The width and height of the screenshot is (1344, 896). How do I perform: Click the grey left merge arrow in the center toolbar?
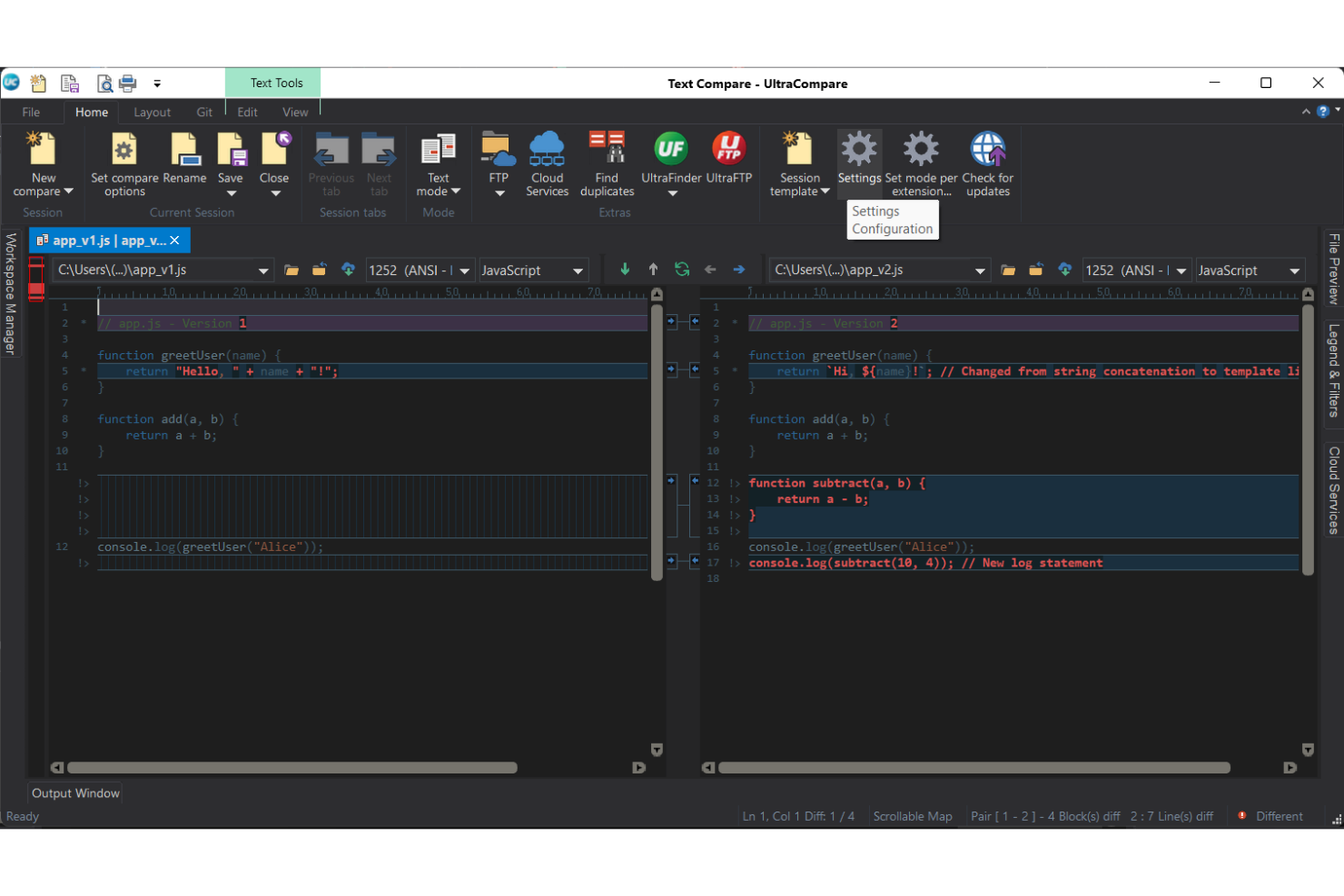(710, 270)
